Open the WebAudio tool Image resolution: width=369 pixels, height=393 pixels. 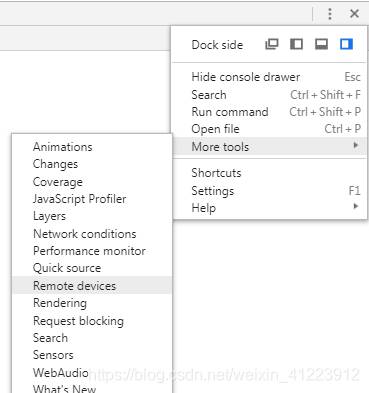(x=92, y=372)
